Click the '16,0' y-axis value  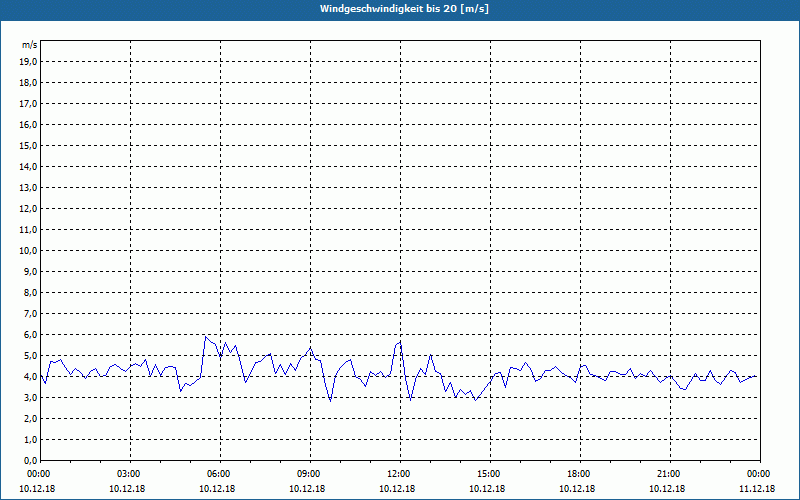[28, 124]
